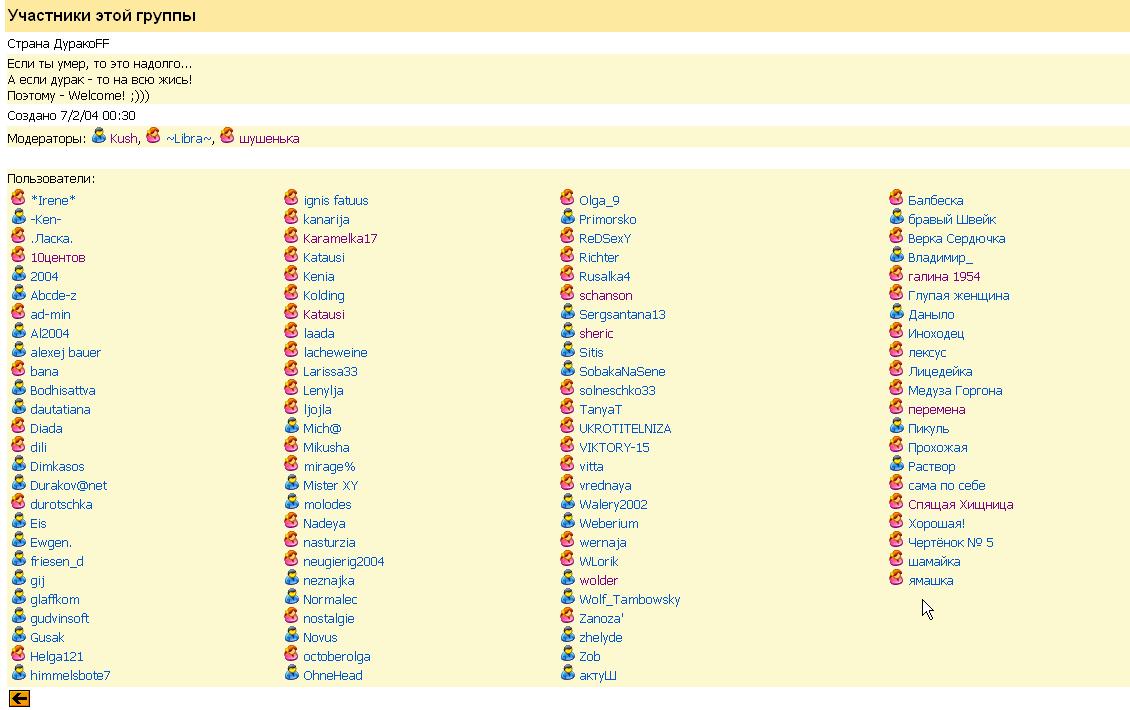The width and height of the screenshot is (1130, 710).
Task: Click the user icon next to ignis fatuus
Action: pos(291,199)
